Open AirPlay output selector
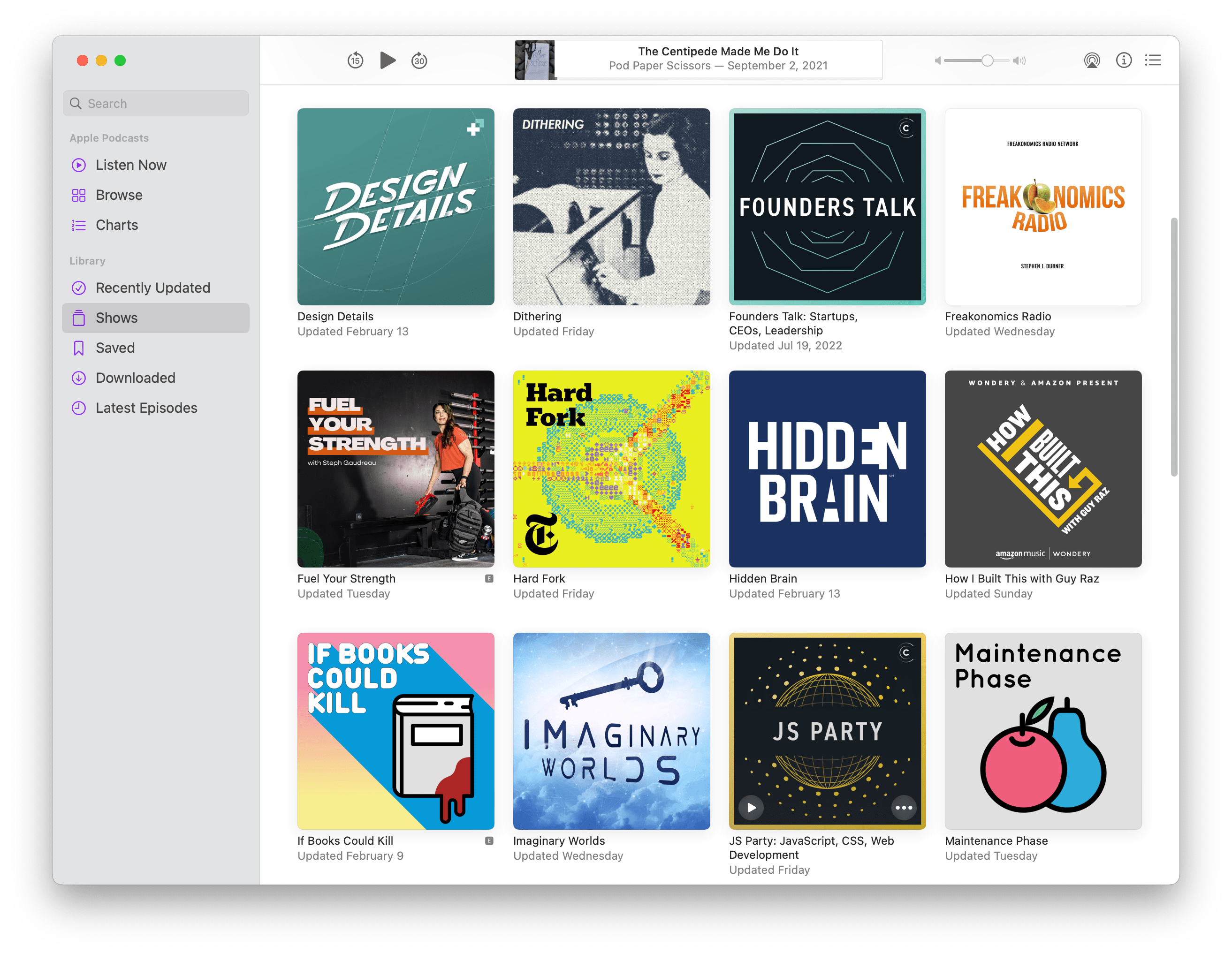 (1092, 61)
